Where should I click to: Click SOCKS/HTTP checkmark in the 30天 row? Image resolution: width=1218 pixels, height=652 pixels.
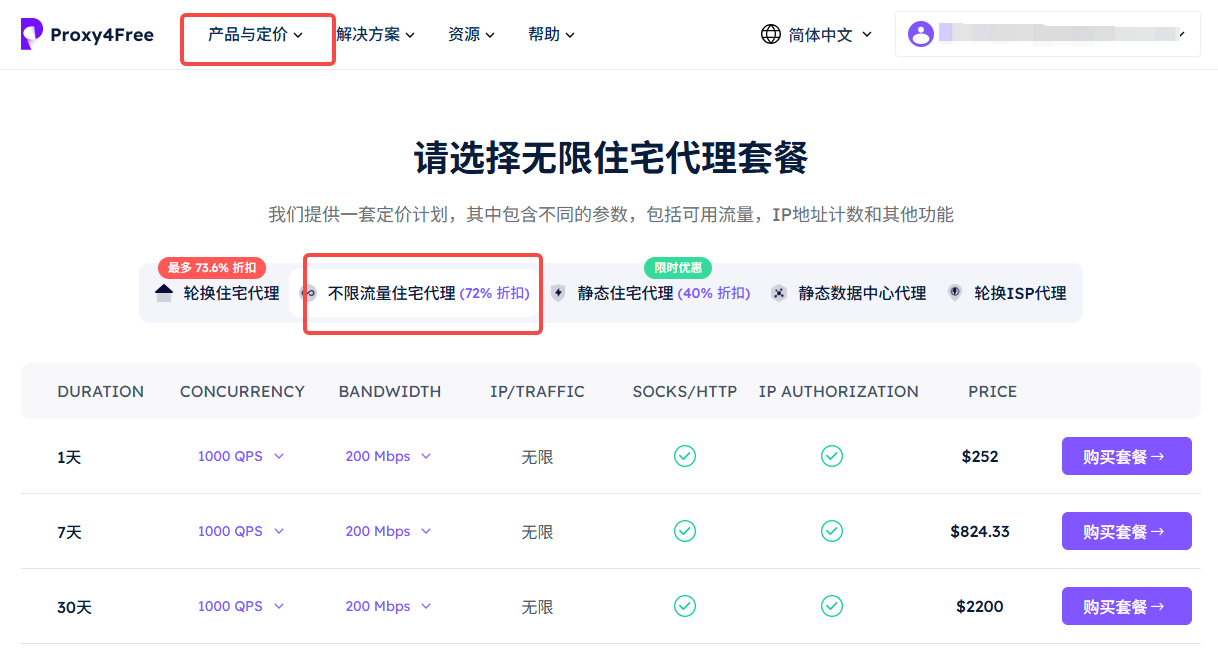pyautogui.click(x=684, y=606)
